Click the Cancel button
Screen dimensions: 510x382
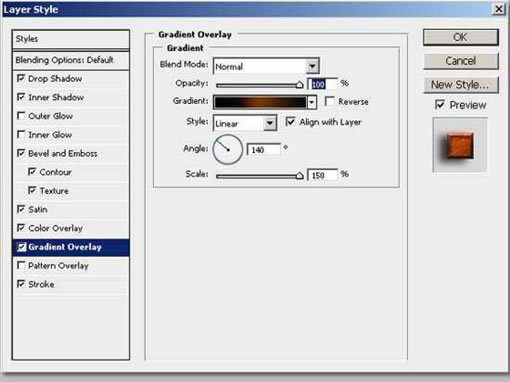coord(461,61)
